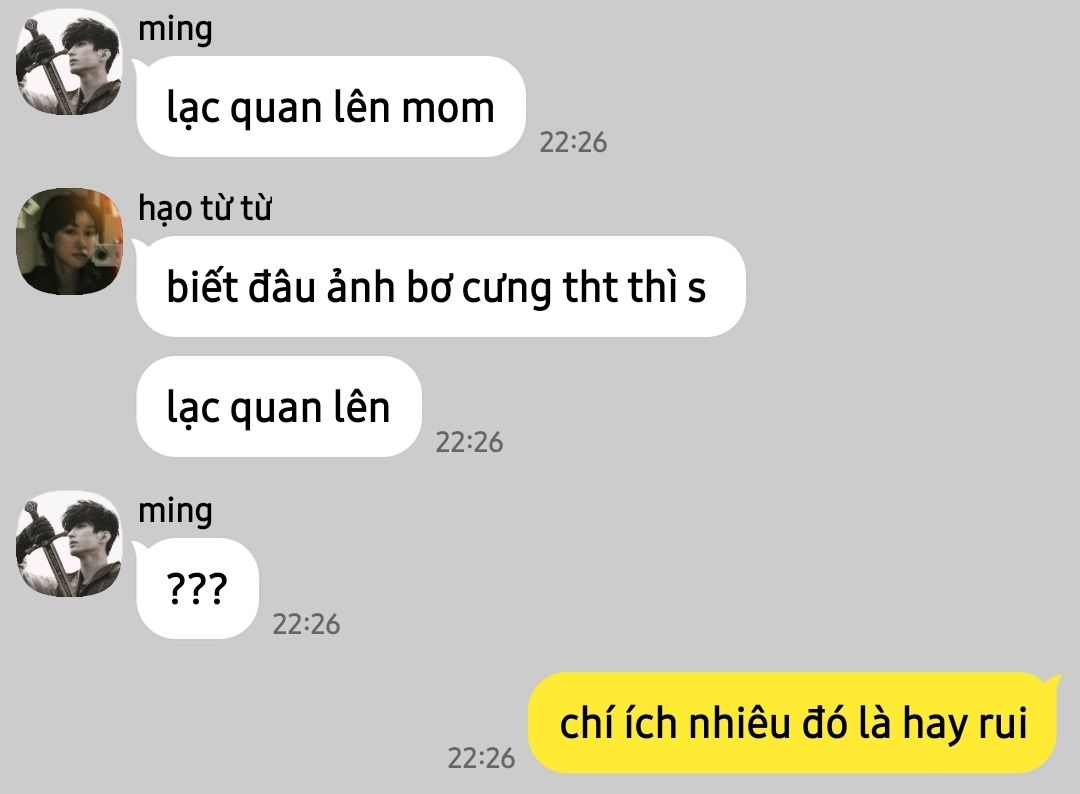1080x794 pixels.
Task: Select the 'lạc quan lên mom' message bubble
Action: pyautogui.click(x=331, y=107)
